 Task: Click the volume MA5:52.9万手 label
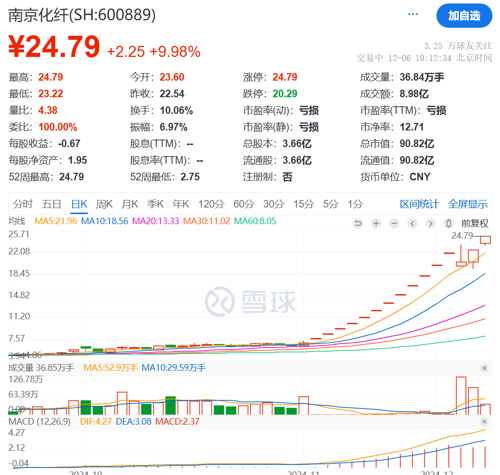click(x=110, y=368)
